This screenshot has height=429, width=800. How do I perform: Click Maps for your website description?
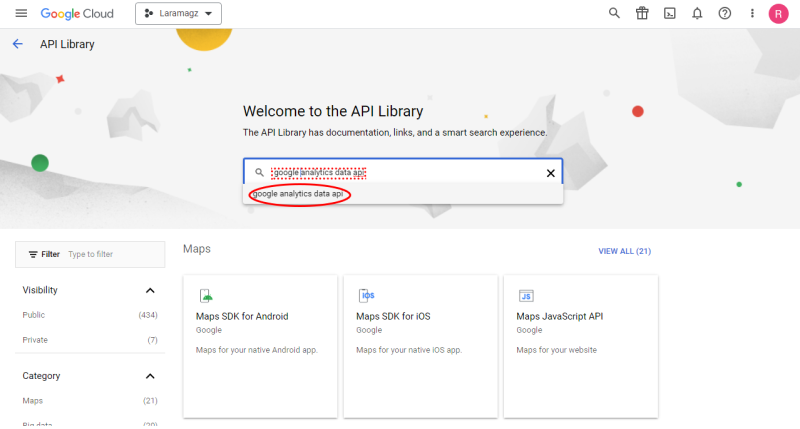tap(557, 350)
